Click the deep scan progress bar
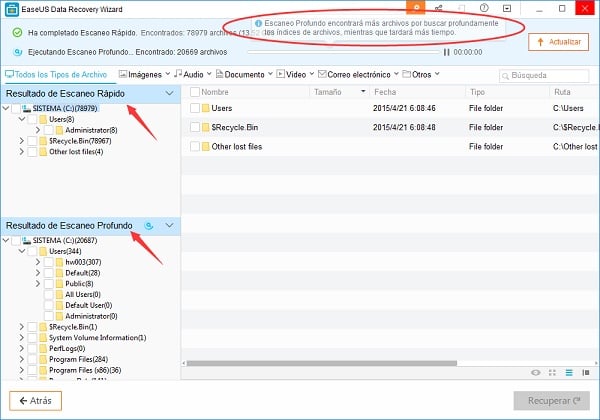Screen dimensions: 600x420 coord(344,52)
